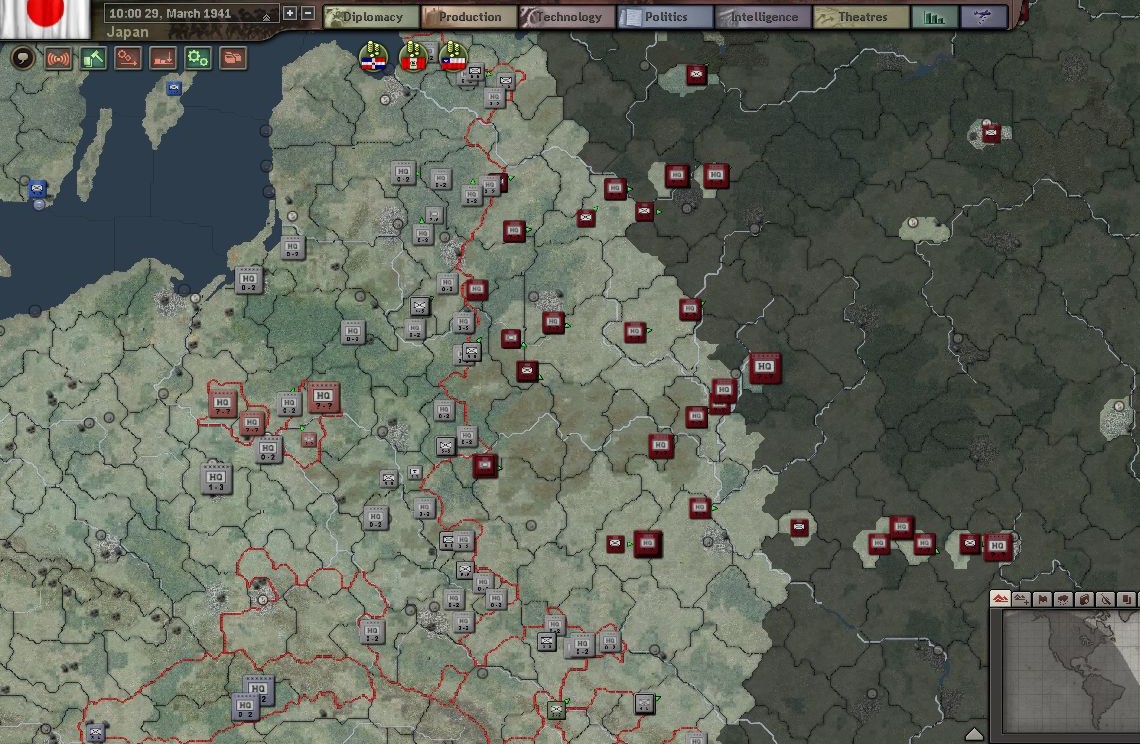
Task: Click the green gears alert icon
Action: pyautogui.click(x=198, y=59)
